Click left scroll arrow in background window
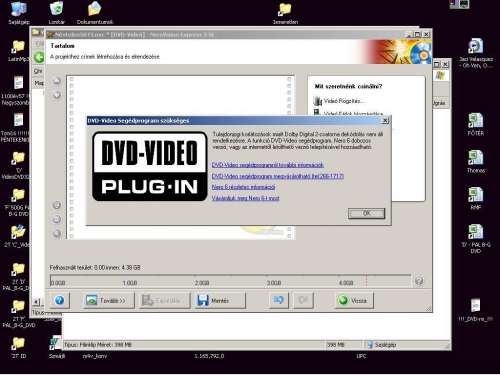Screen dimensions: 500x375 click(36, 302)
